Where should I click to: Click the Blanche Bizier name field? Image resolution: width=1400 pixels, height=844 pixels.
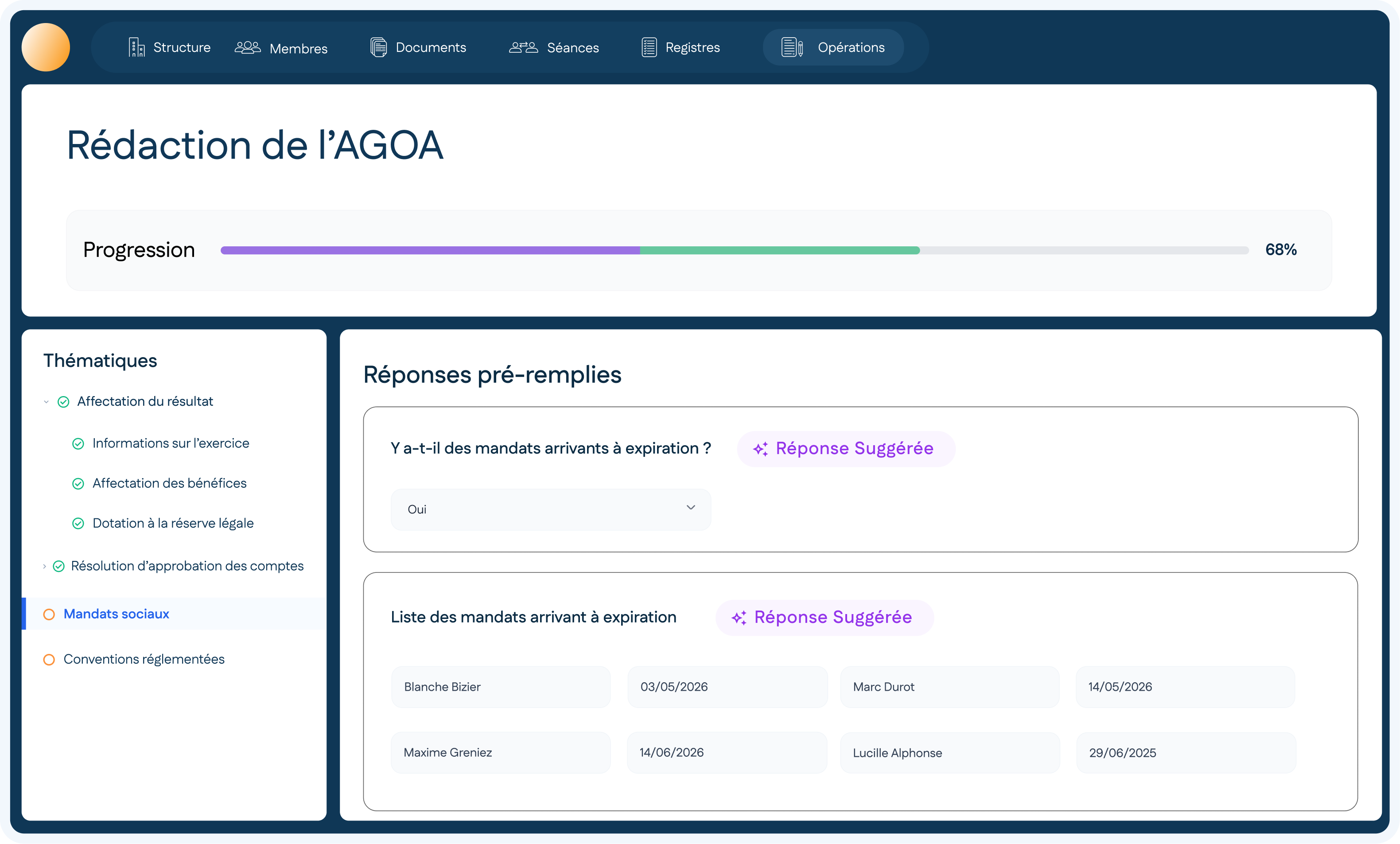pyautogui.click(x=501, y=687)
